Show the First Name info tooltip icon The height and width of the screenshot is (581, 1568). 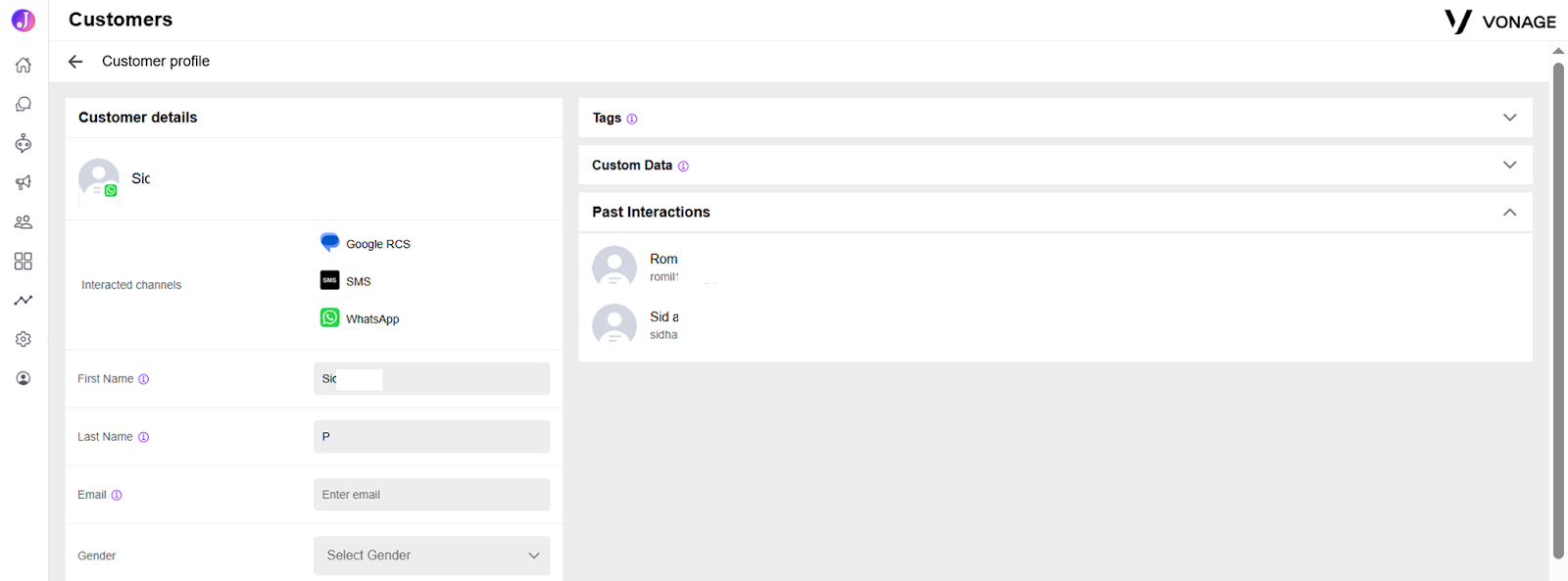pos(144,379)
